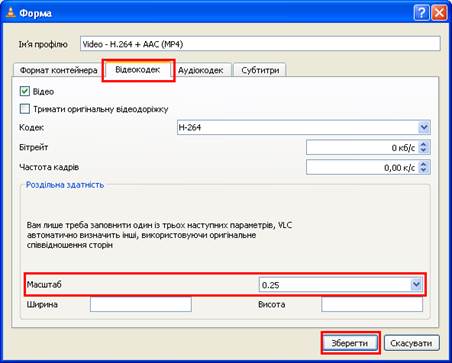The image size is (452, 363).
Task: Open the Масштаб 0.25 dropdown arrow
Action: (416, 285)
